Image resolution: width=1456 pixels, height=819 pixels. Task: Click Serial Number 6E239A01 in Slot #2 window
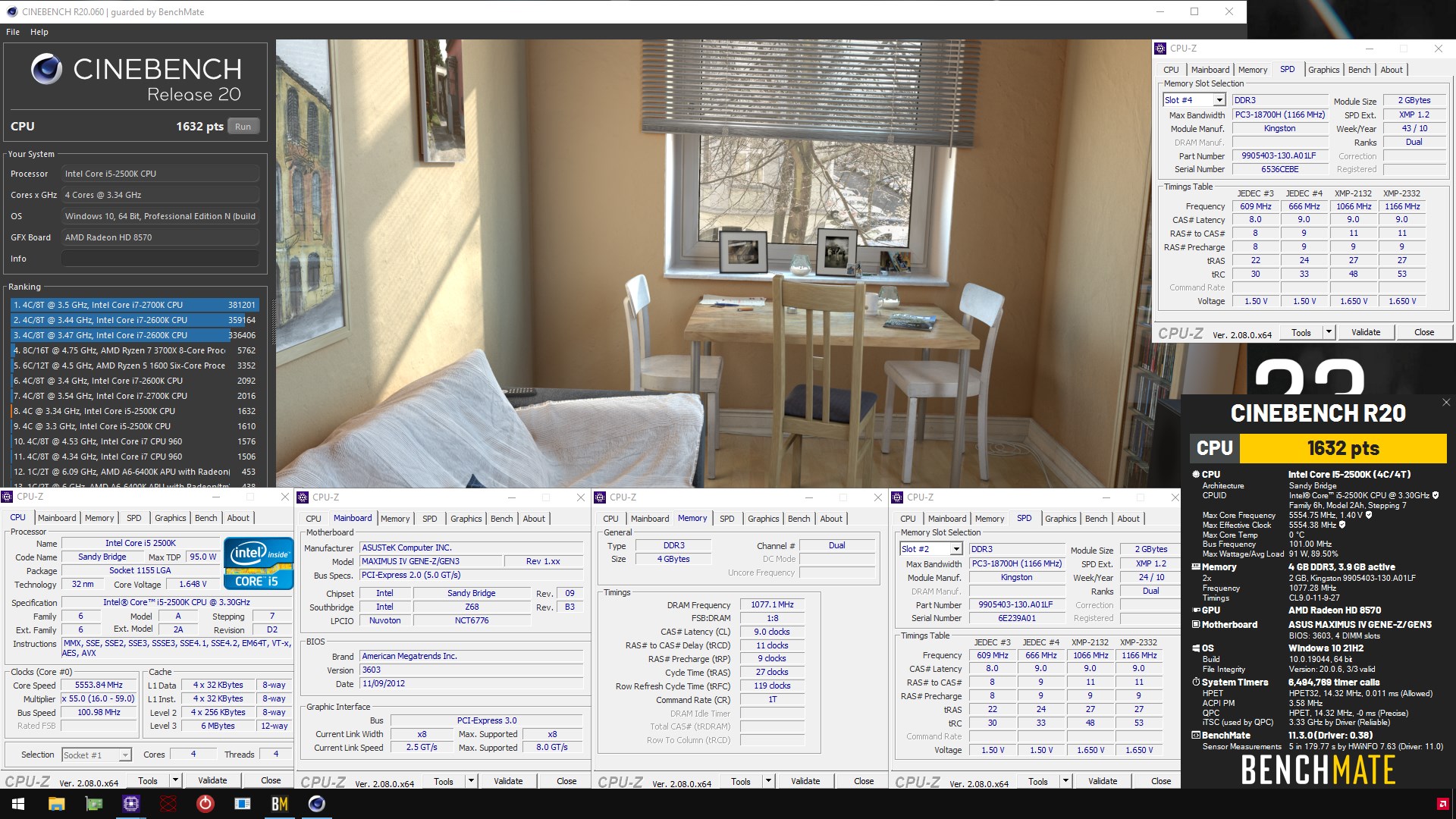[1016, 618]
